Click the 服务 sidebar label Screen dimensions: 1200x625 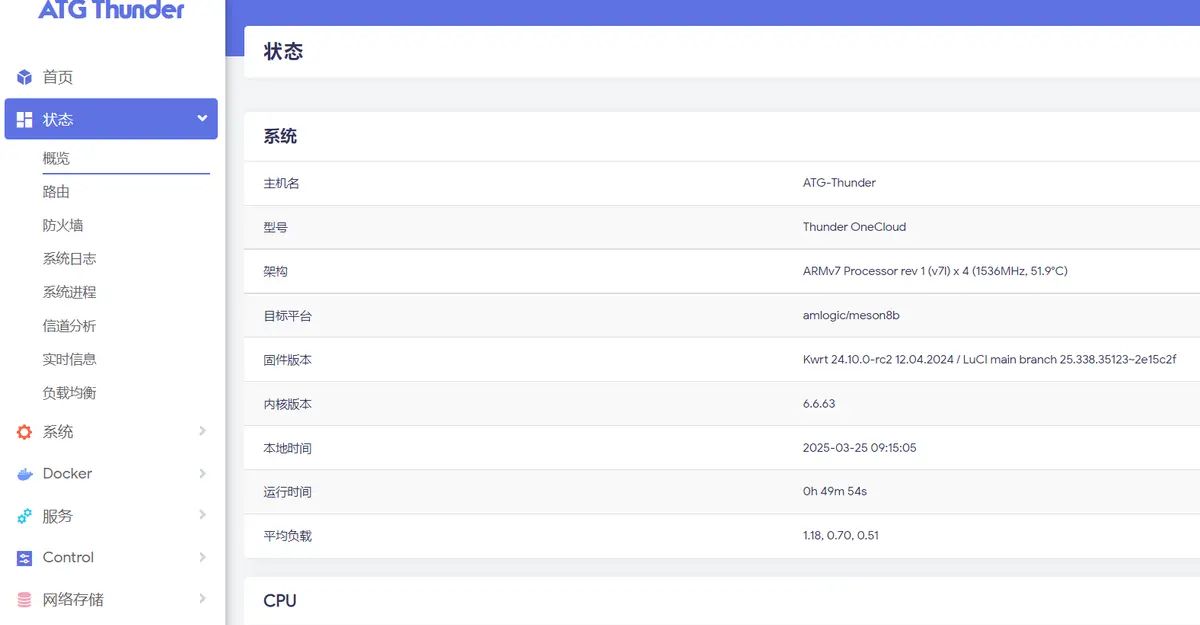click(x=58, y=516)
